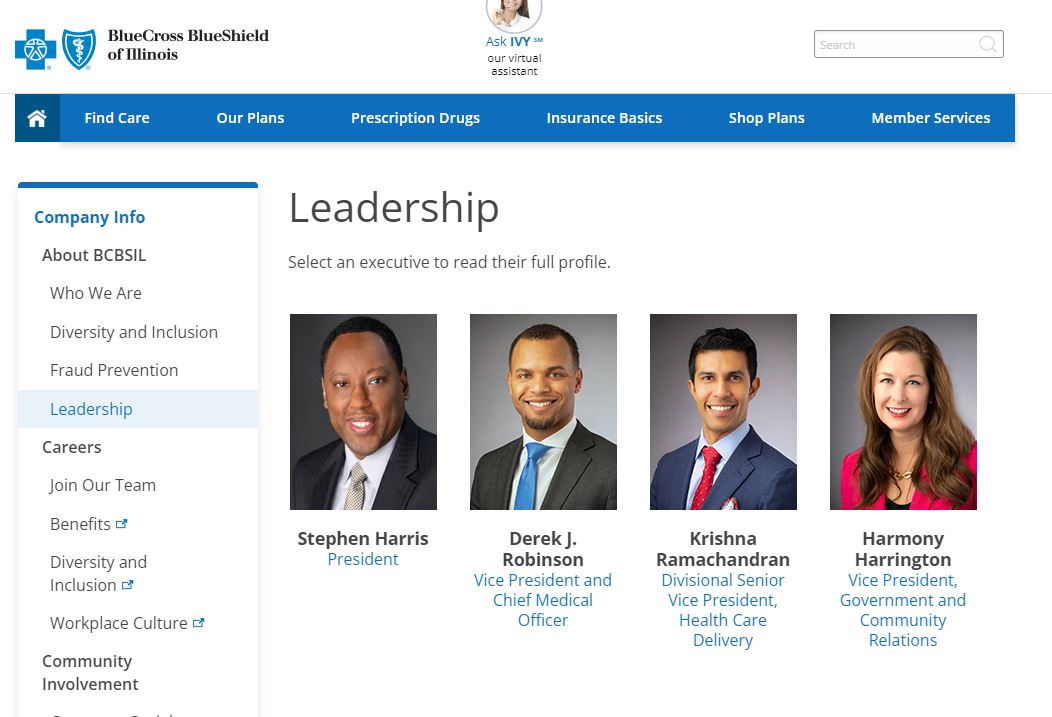Click 'Select an executive to read their full profile' text
The image size is (1052, 717).
(x=449, y=262)
